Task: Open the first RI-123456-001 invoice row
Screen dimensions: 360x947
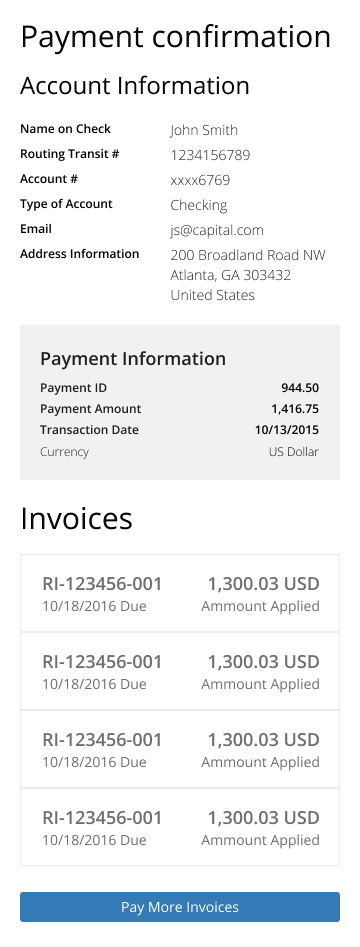Action: (x=180, y=593)
